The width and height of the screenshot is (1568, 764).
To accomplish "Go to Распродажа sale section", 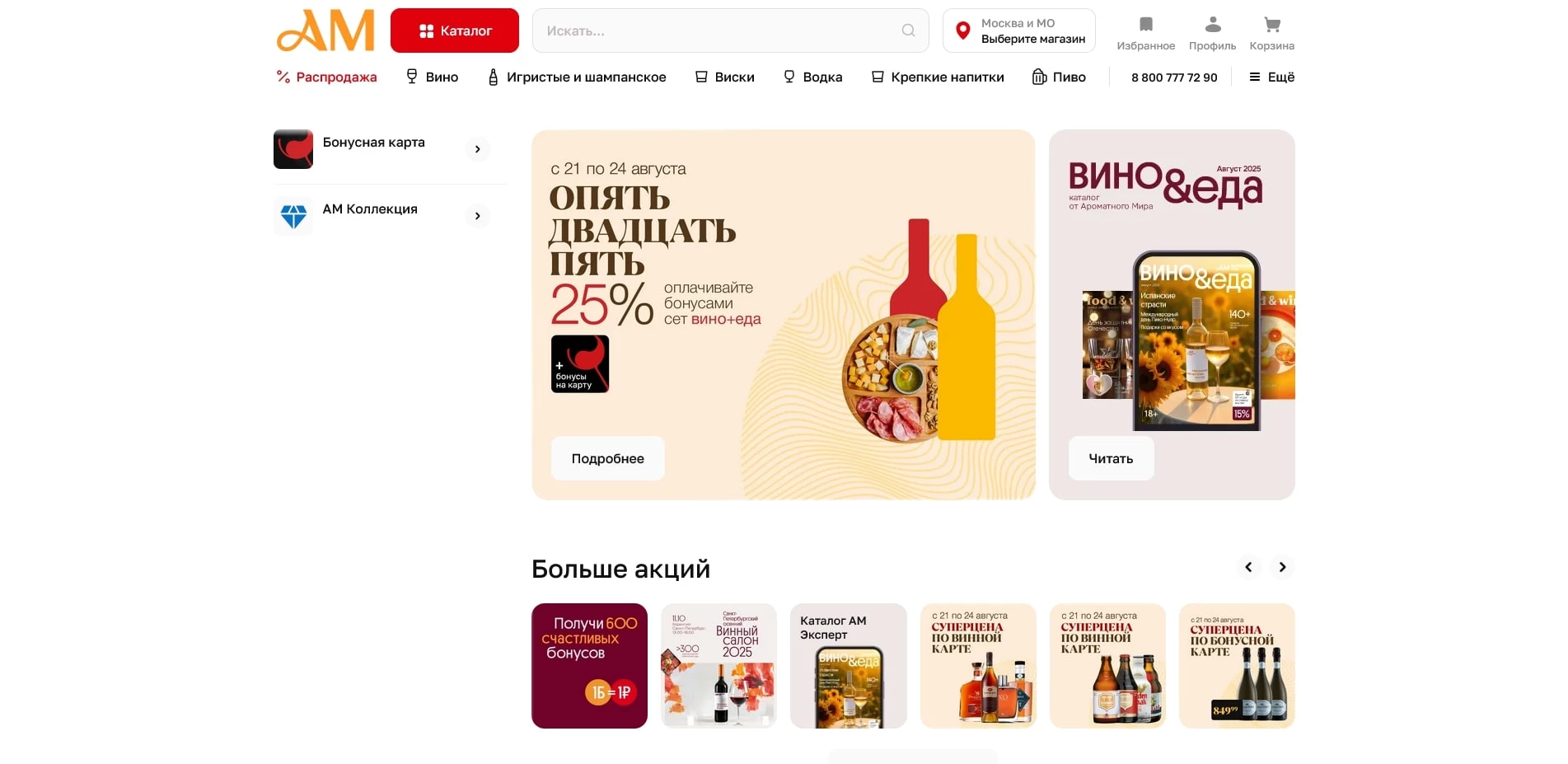I will point(326,77).
